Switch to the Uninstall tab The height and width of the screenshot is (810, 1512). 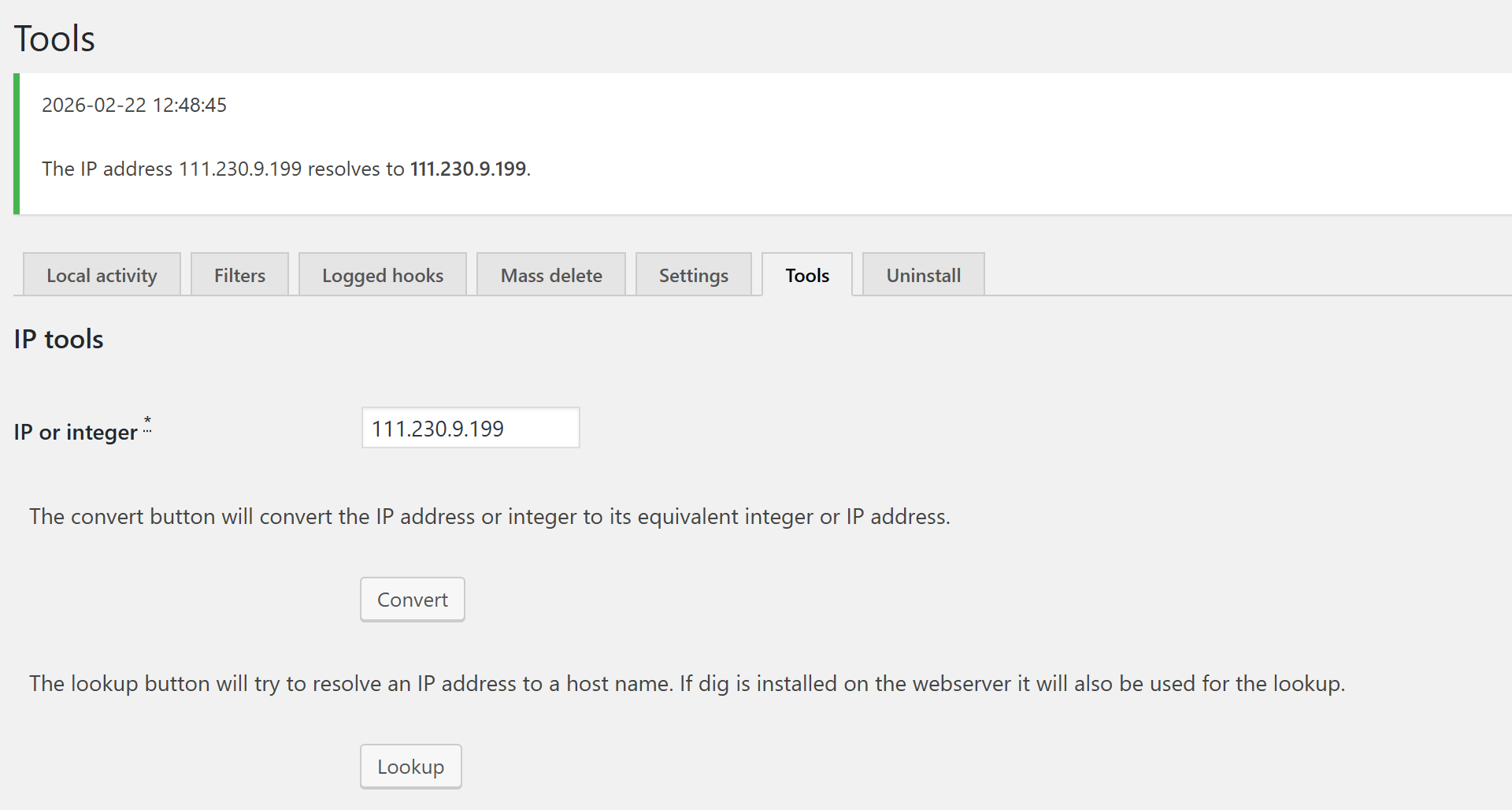[x=923, y=275]
